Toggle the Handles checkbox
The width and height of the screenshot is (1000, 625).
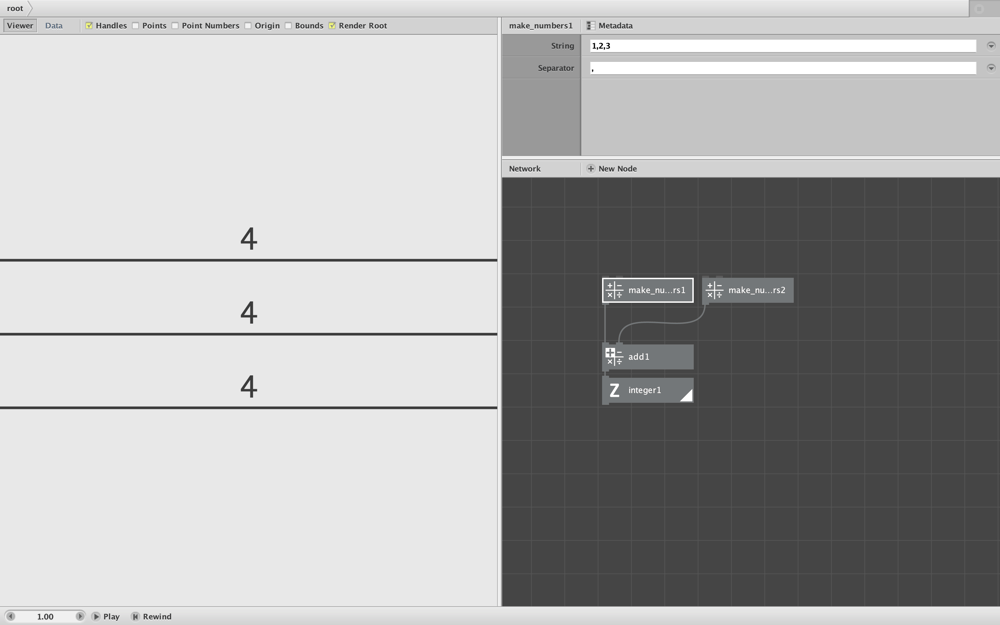coord(89,26)
